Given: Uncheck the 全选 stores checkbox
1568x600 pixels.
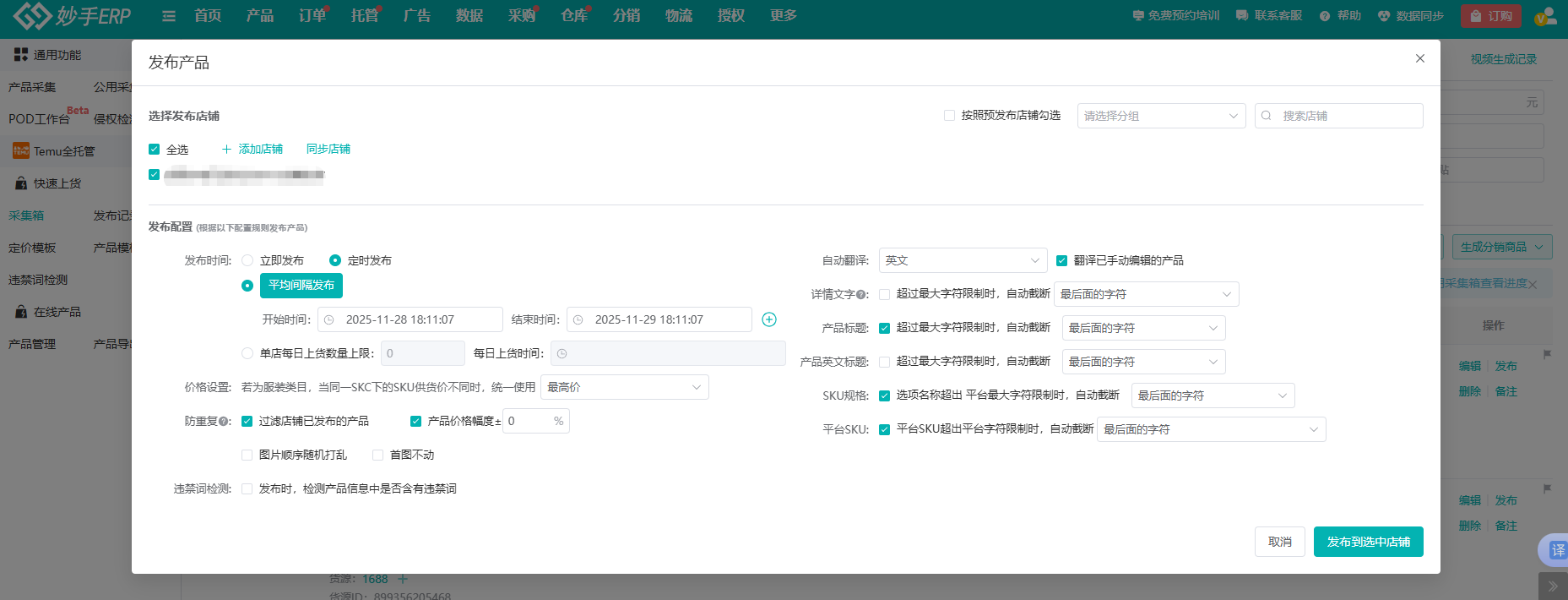Looking at the screenshot, I should point(155,150).
